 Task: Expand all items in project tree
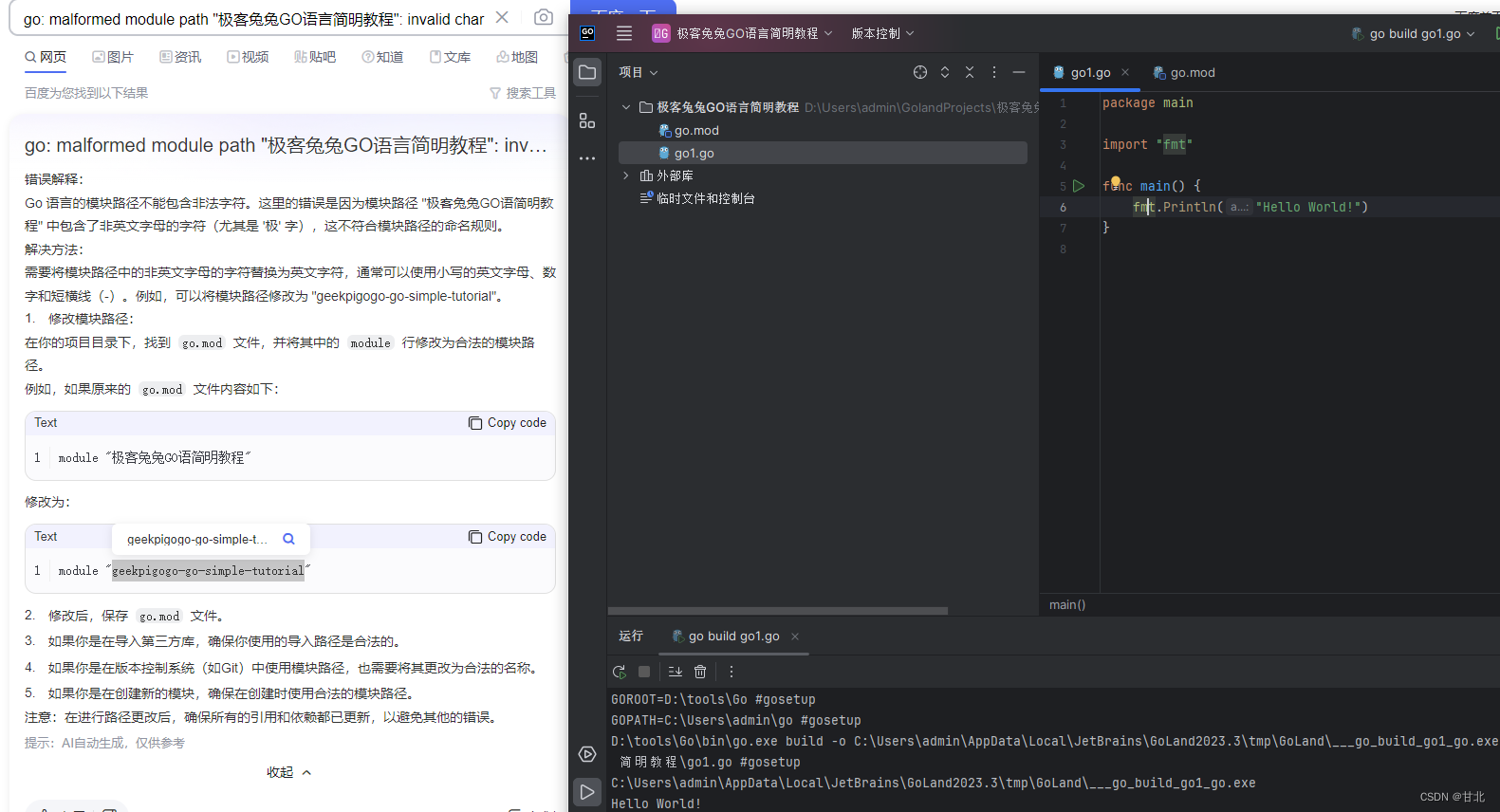[x=945, y=72]
